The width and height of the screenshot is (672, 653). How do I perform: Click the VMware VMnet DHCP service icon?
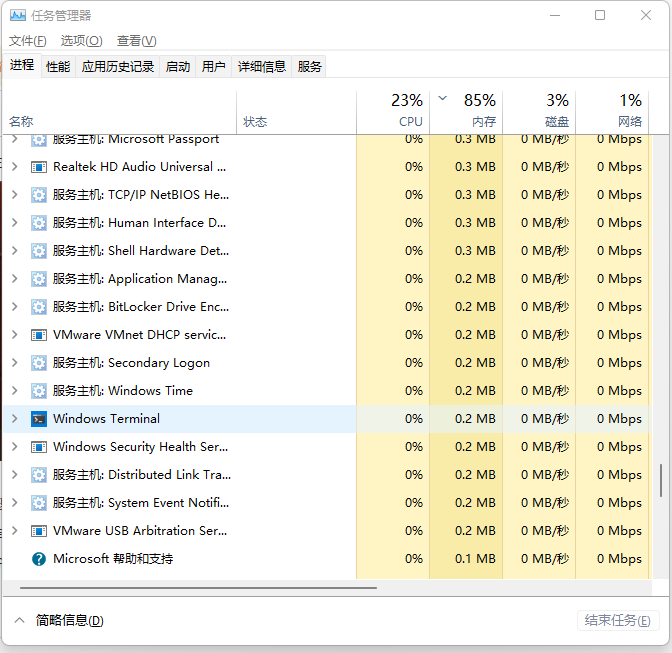coord(39,335)
